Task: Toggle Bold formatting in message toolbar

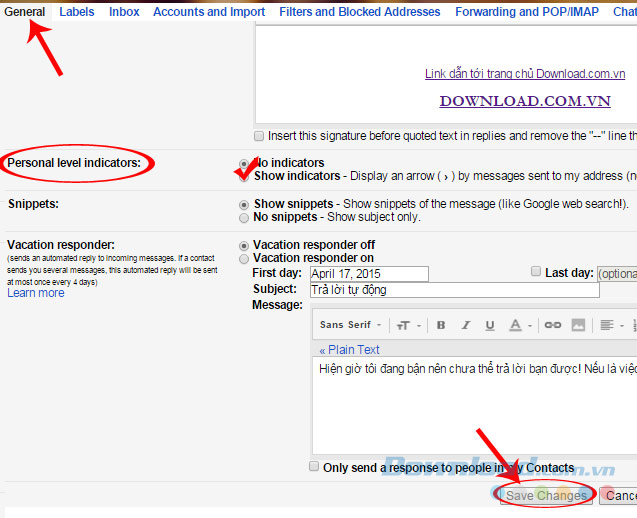Action: tap(440, 325)
